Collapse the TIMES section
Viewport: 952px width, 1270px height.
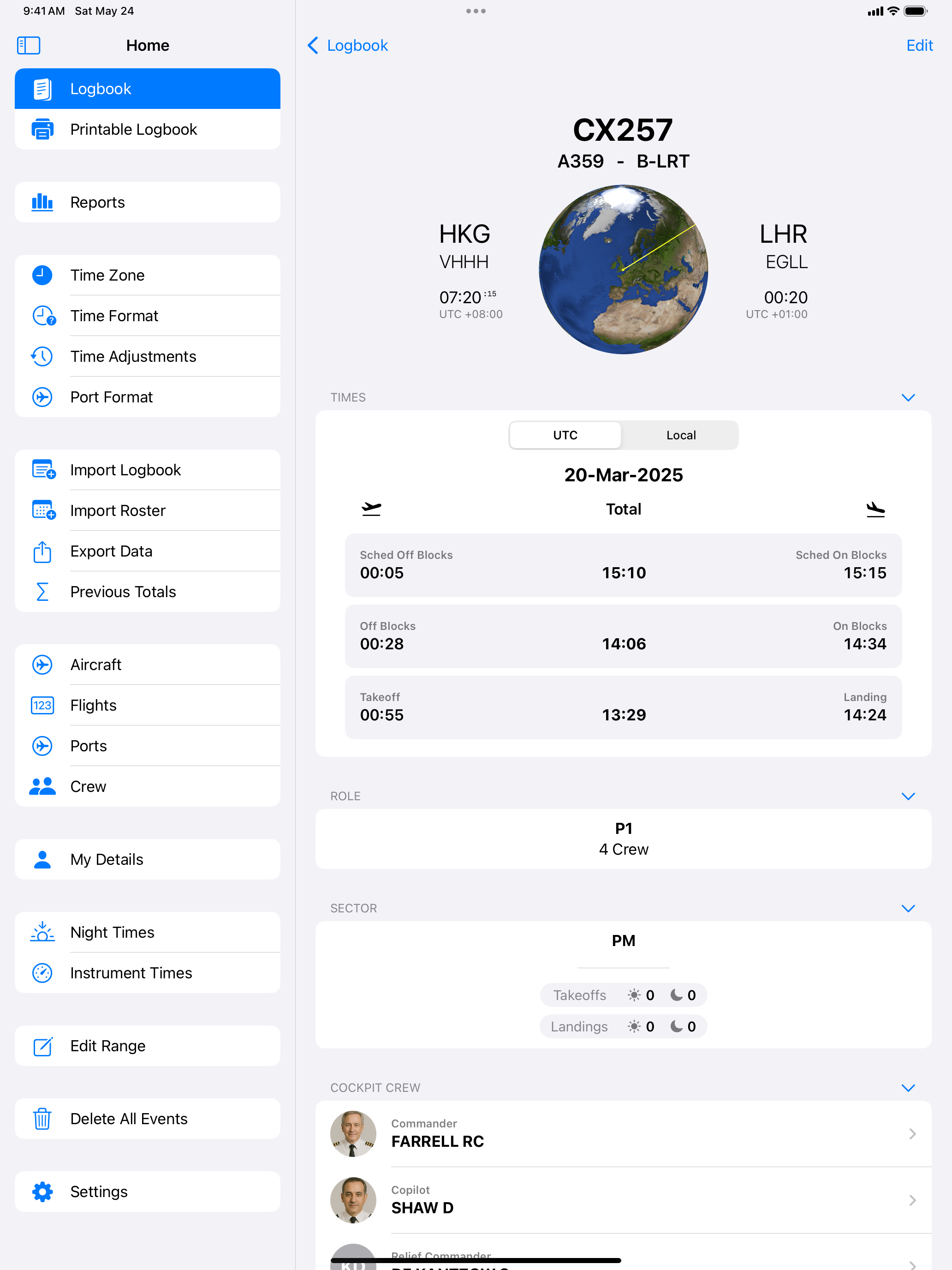point(908,397)
